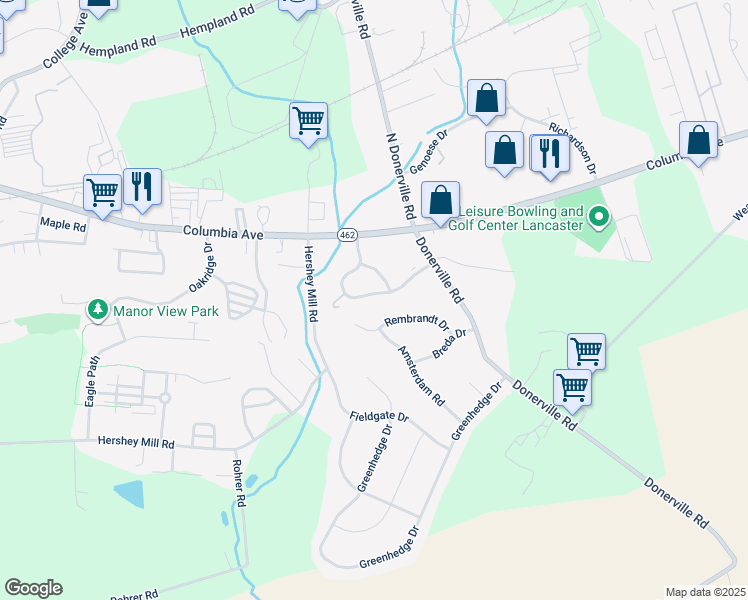Viewport: 748px width, 600px height.
Task: Click the route 462 shield on Columbia Ave
Action: [347, 235]
